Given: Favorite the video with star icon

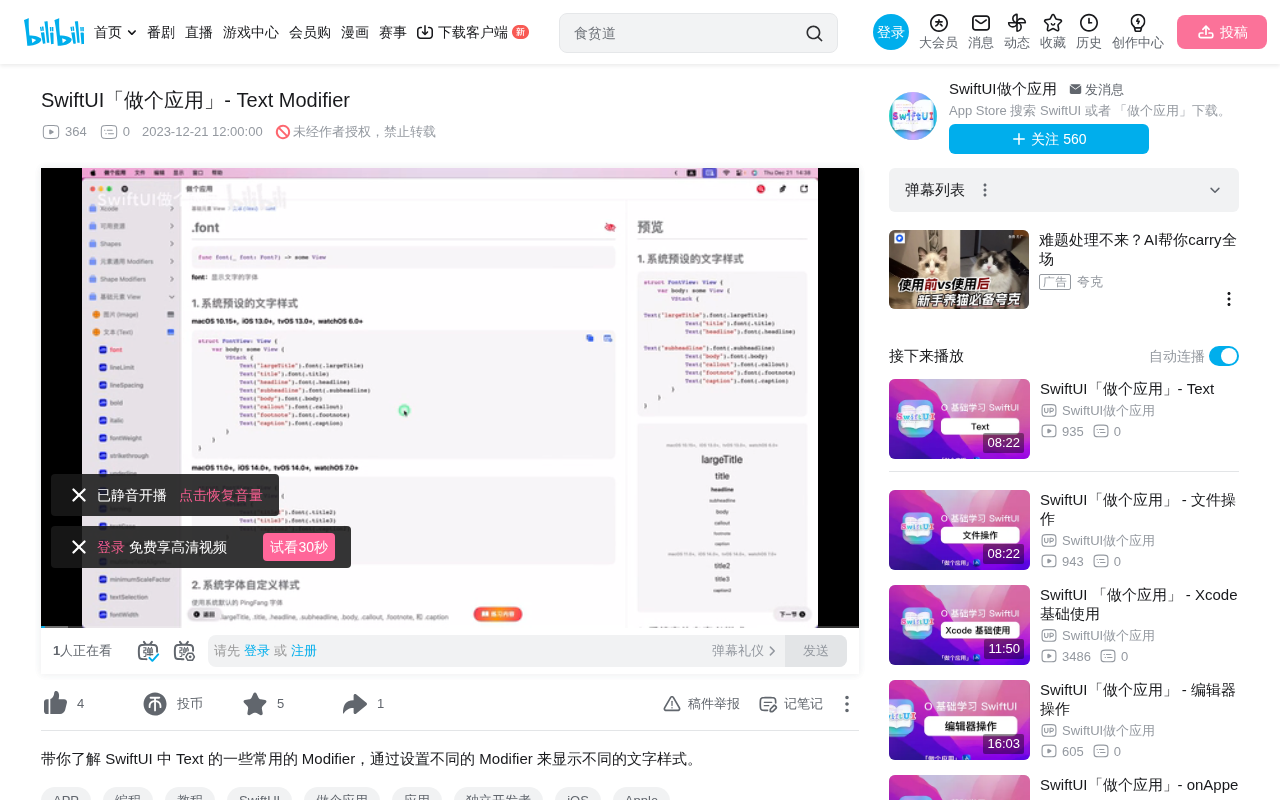Looking at the screenshot, I should (255, 704).
